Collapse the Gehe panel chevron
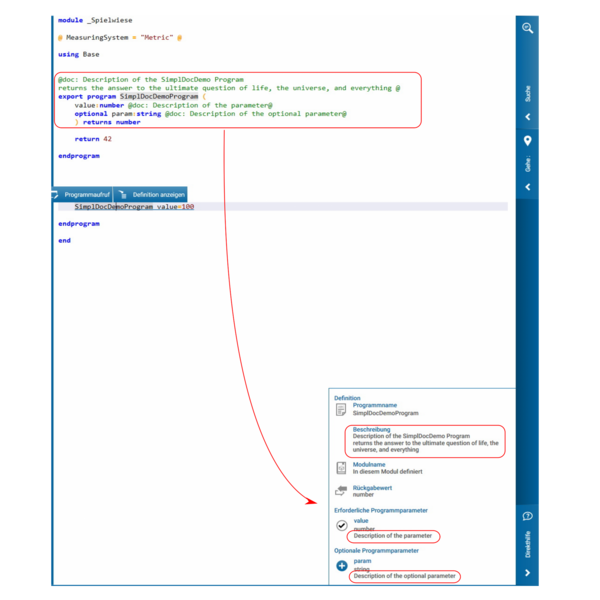Viewport: 600px width, 600px height. coord(528,187)
